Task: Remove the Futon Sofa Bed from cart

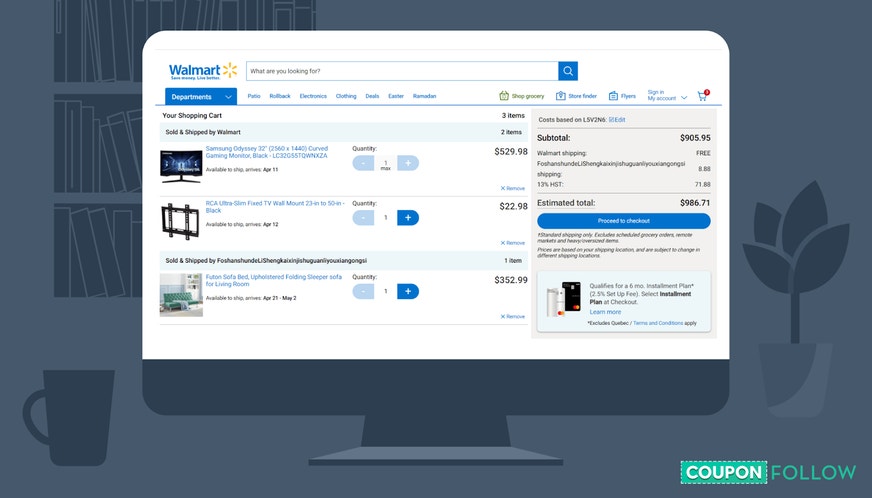Action: pyautogui.click(x=512, y=317)
